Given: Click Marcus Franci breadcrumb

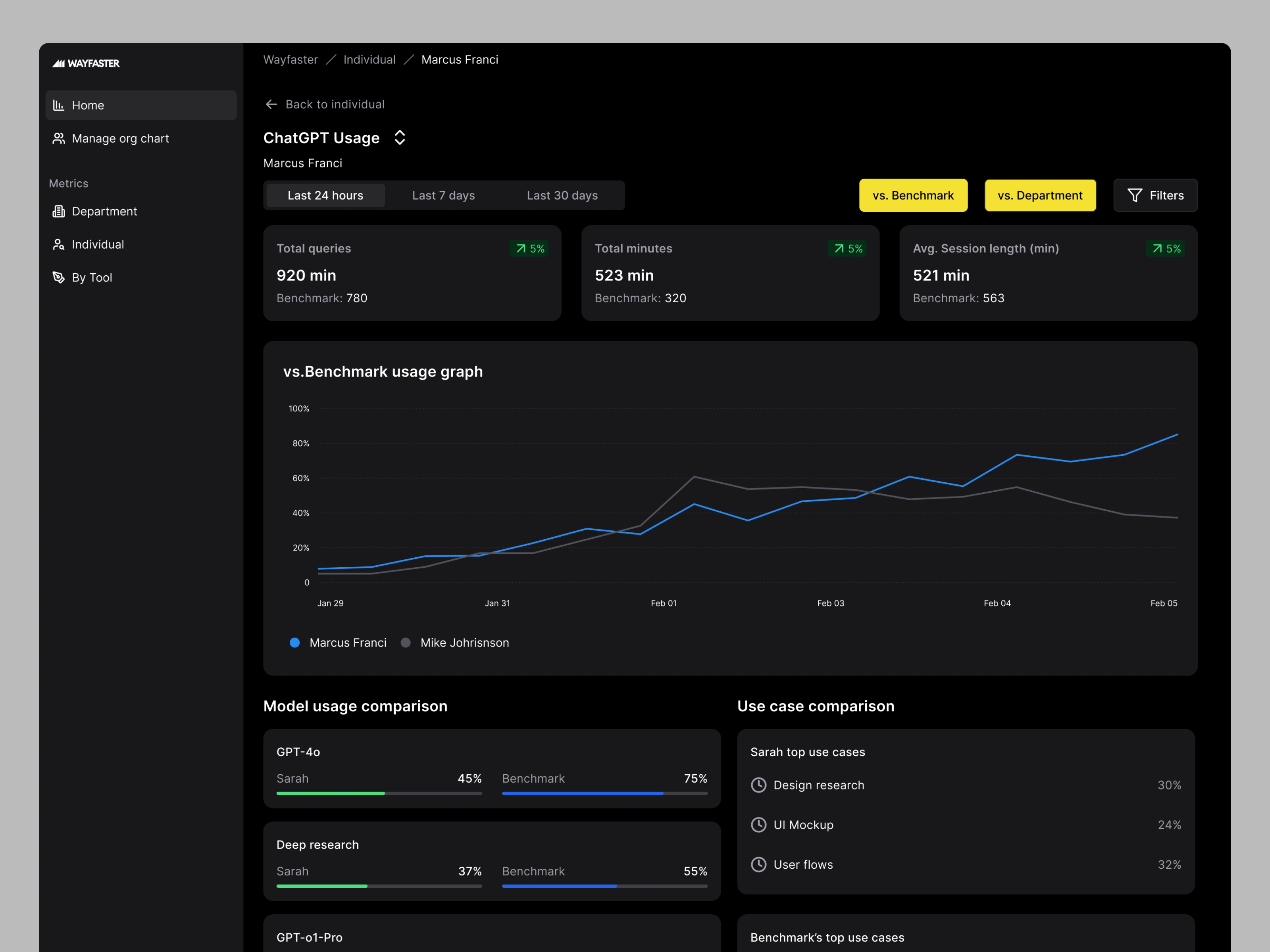Looking at the screenshot, I should pos(460,59).
